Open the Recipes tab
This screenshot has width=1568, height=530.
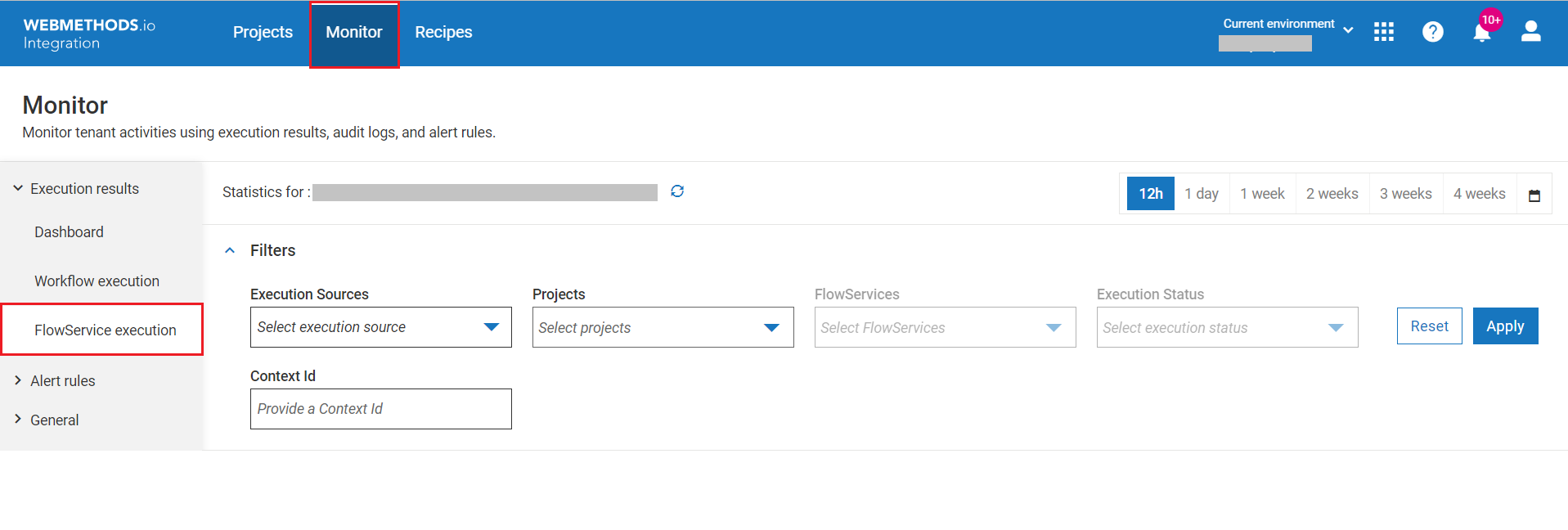443,33
